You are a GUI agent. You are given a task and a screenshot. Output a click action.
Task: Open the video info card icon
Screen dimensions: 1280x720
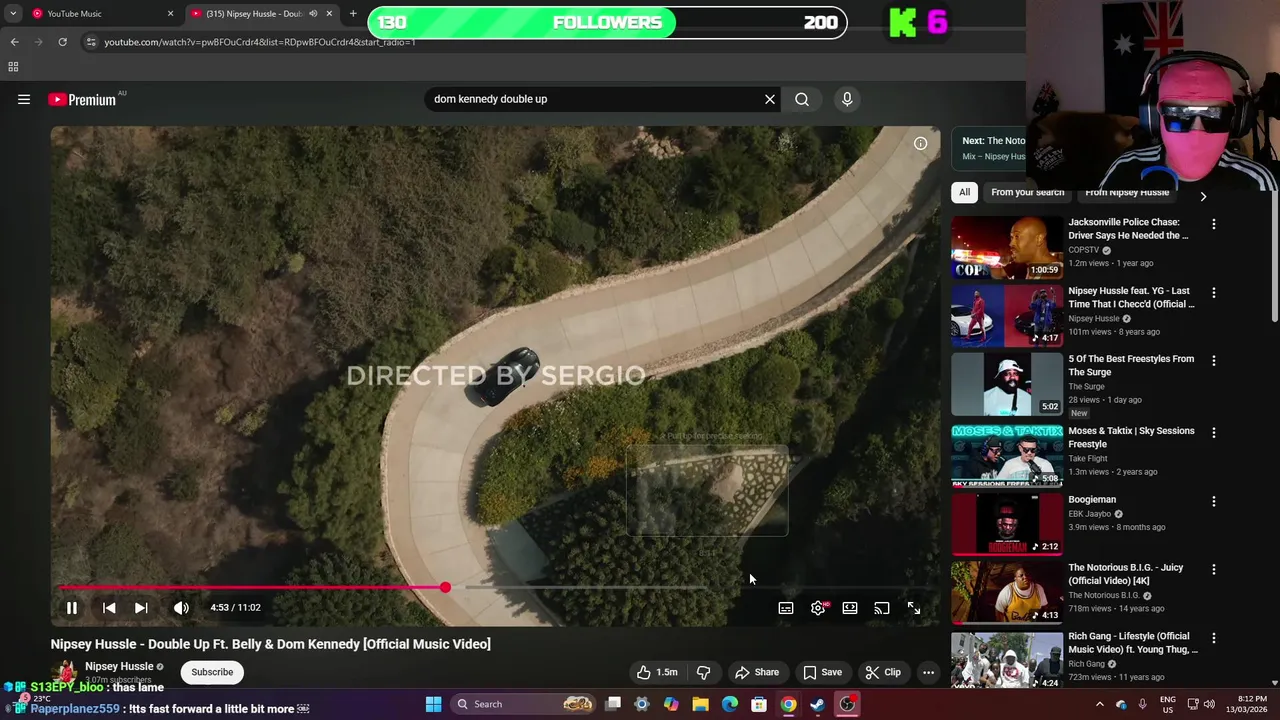pyautogui.click(x=920, y=143)
